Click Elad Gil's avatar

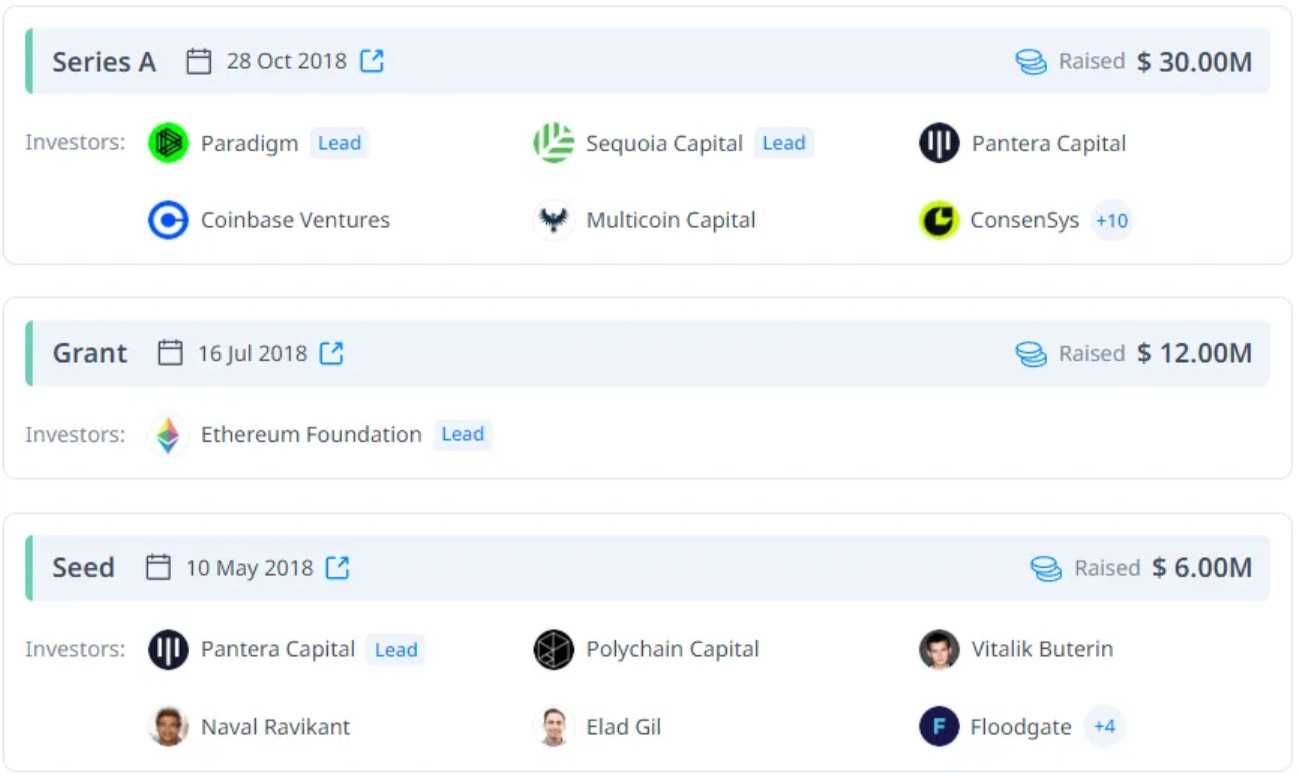[x=553, y=726]
